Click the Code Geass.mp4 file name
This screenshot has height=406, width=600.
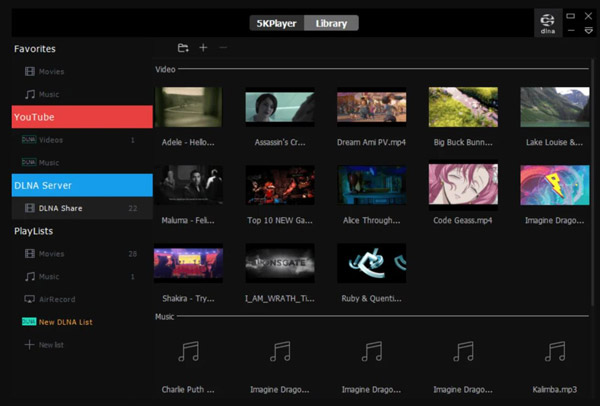(463, 220)
